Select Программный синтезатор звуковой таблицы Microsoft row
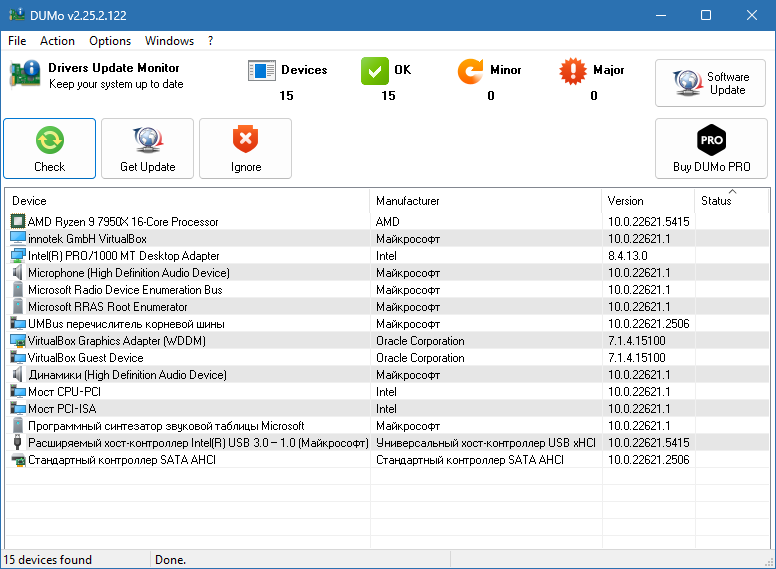Image resolution: width=776 pixels, height=569 pixels. click(x=388, y=426)
